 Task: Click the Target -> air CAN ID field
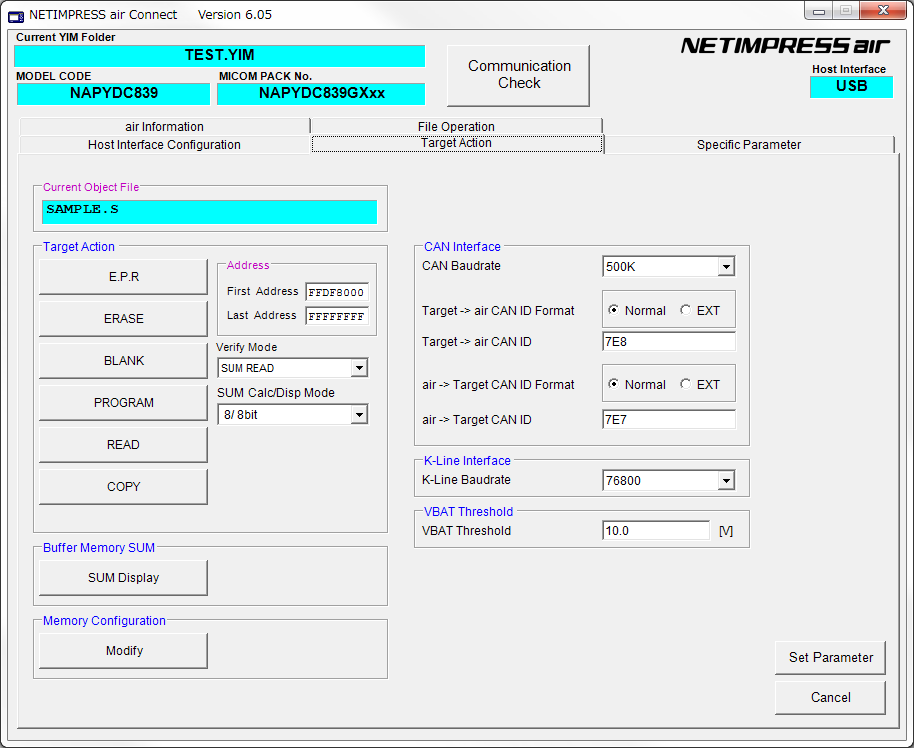[669, 342]
